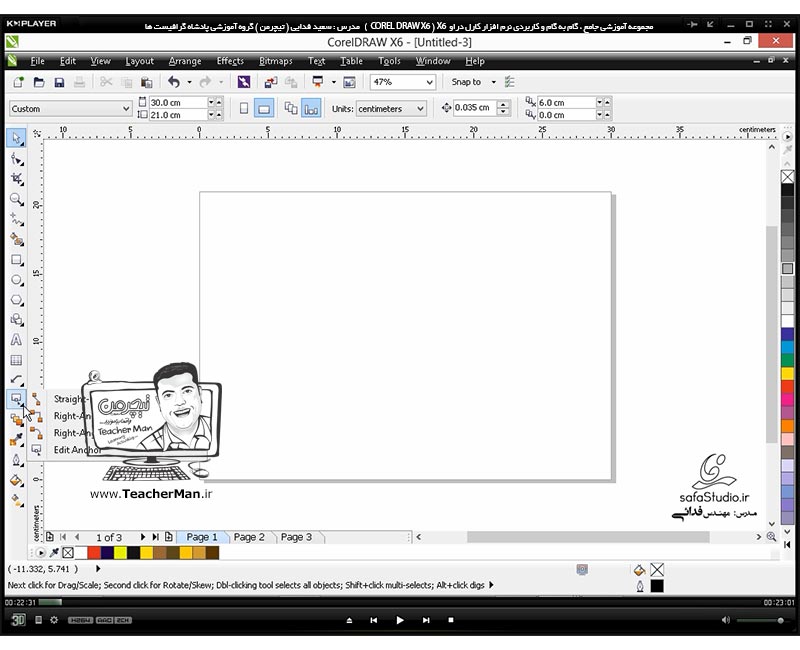Select the Crop tool in the toolbox
Viewport: 800px width, 650px height.
point(17,179)
